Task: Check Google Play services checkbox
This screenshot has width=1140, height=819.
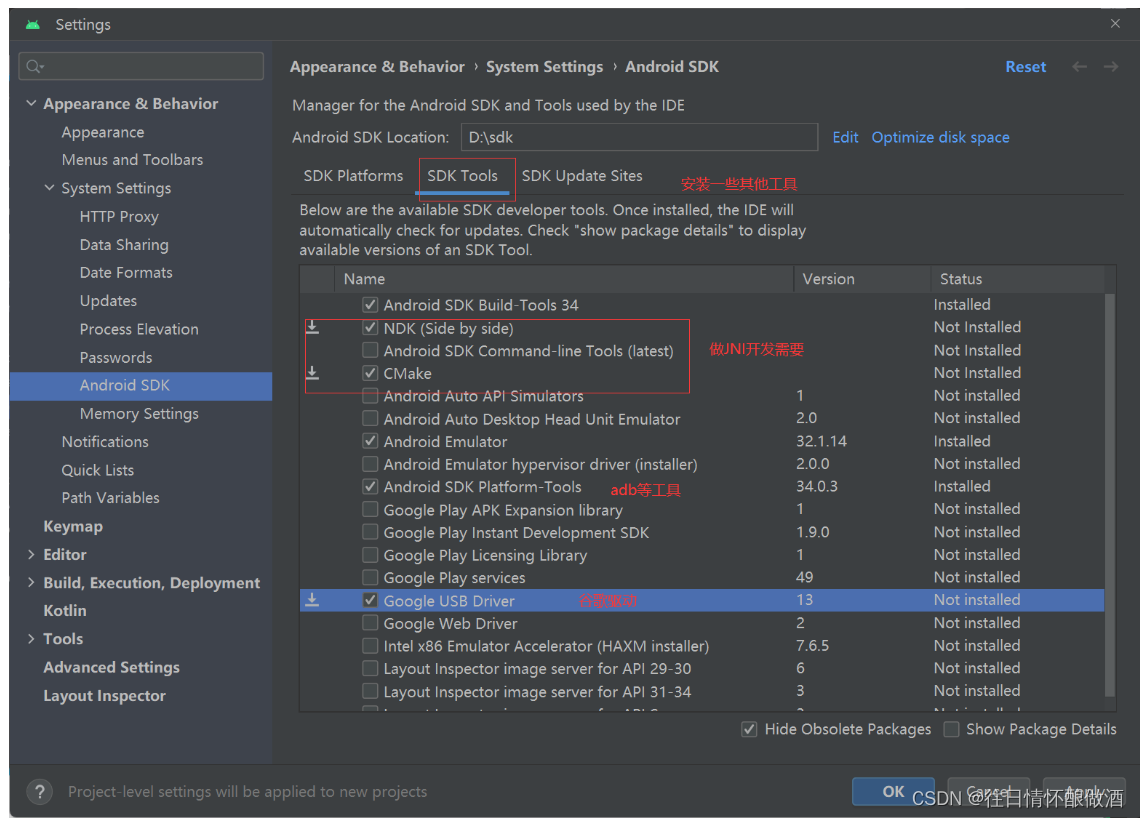Action: (370, 578)
